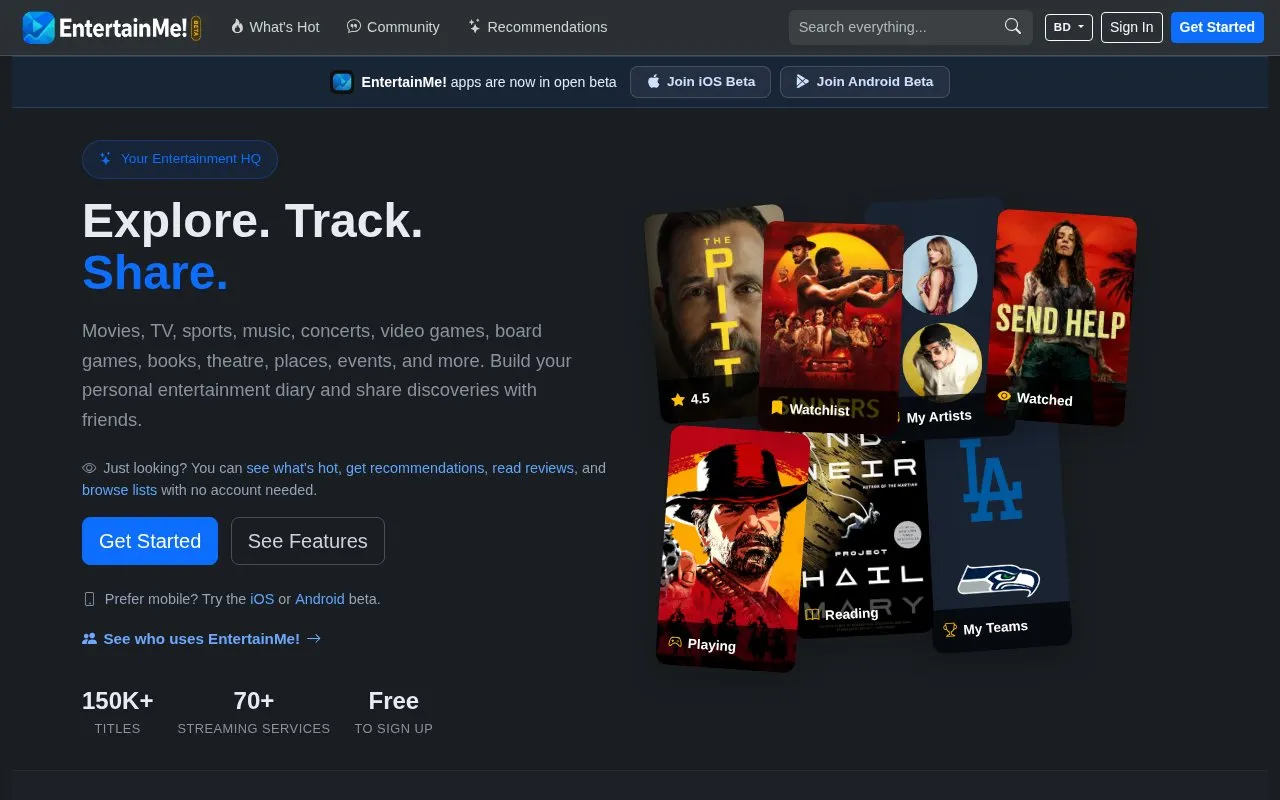Click the gamepad icon on the Playing card
Screen dimensions: 1280x800
tap(675, 642)
